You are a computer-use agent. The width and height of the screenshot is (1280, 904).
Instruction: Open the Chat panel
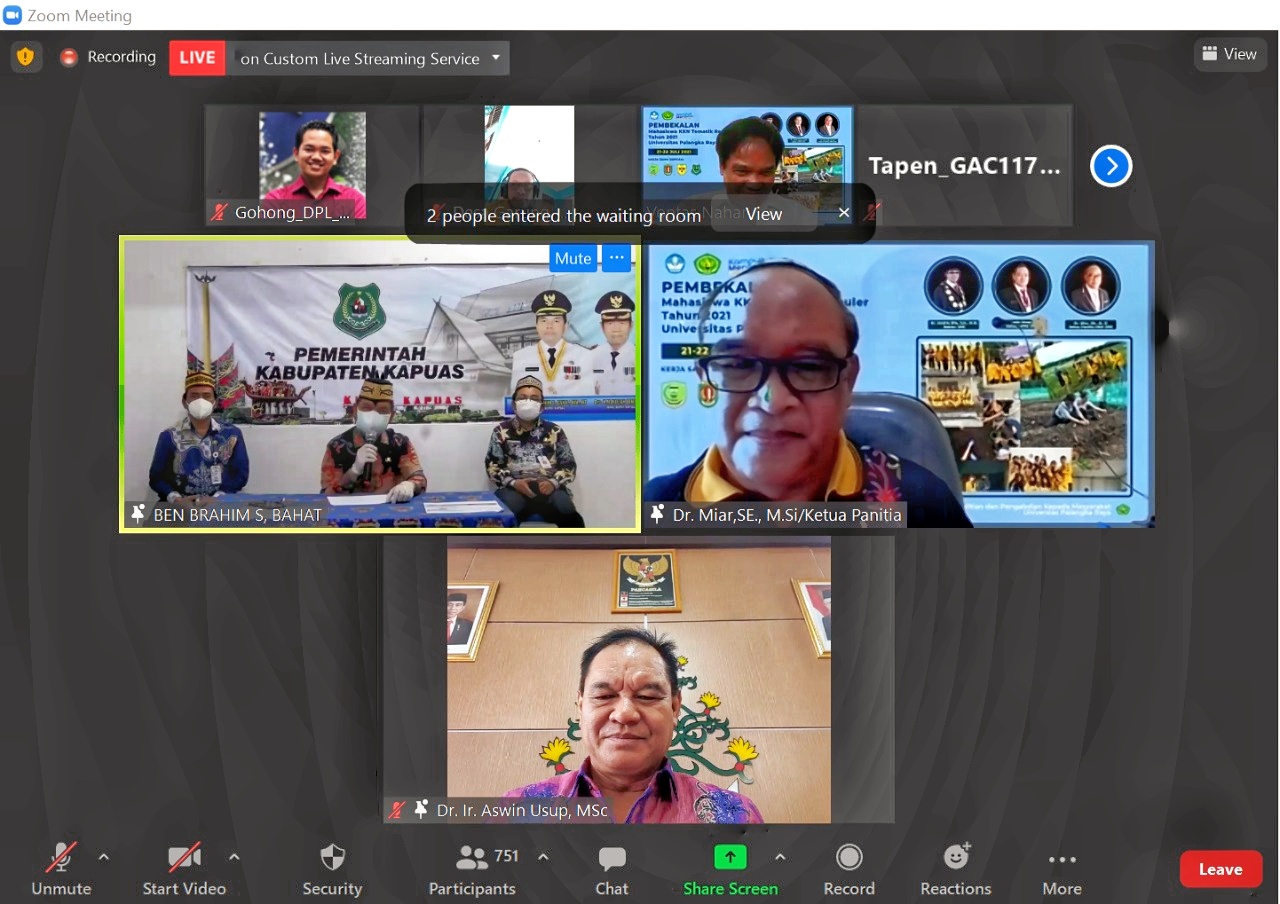point(611,859)
